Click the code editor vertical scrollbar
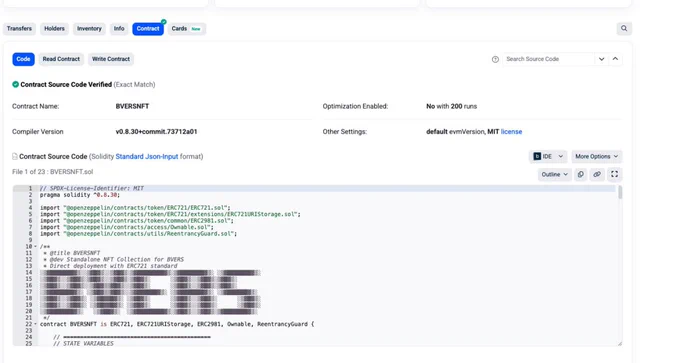 coord(620,192)
